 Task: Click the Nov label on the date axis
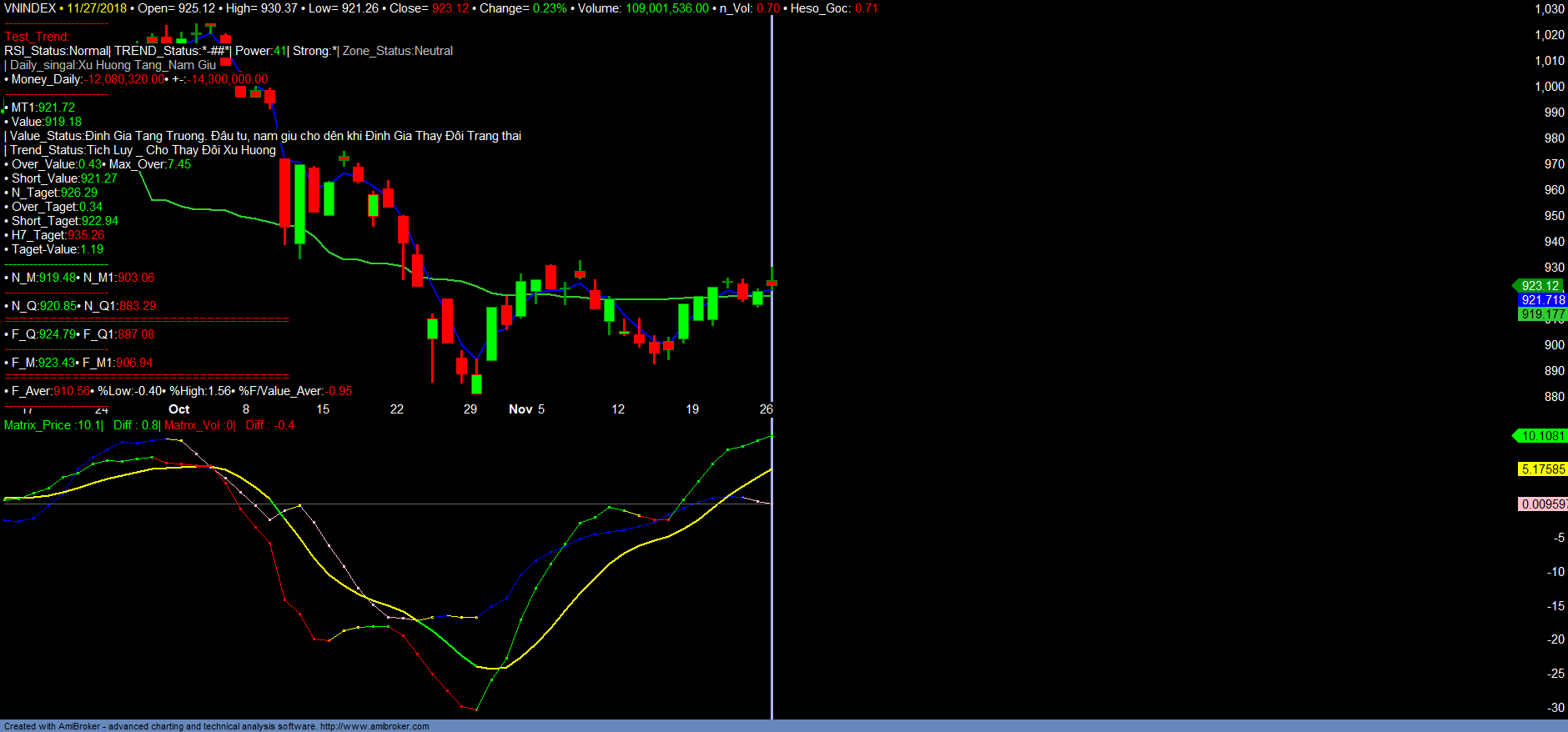pyautogui.click(x=520, y=409)
